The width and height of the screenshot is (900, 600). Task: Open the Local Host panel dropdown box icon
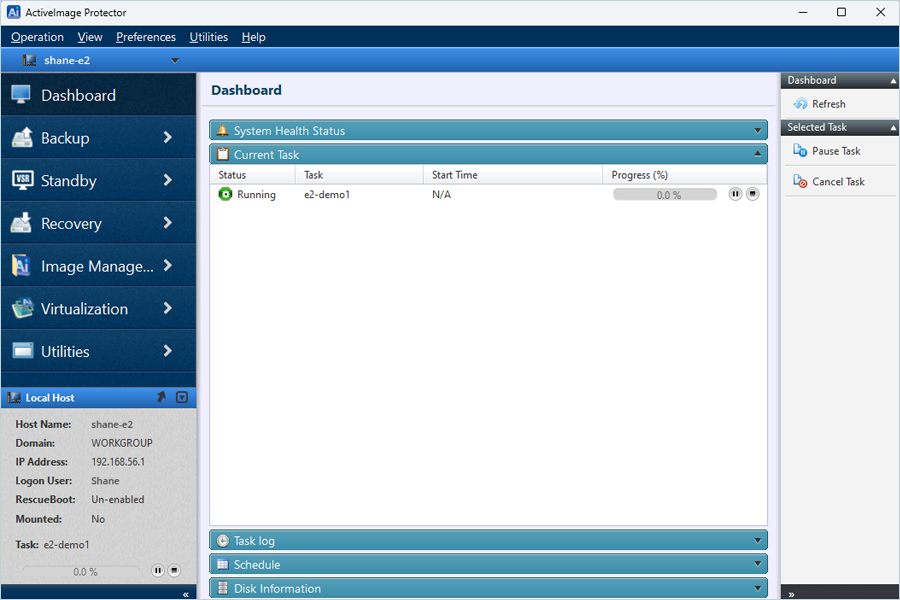point(182,397)
